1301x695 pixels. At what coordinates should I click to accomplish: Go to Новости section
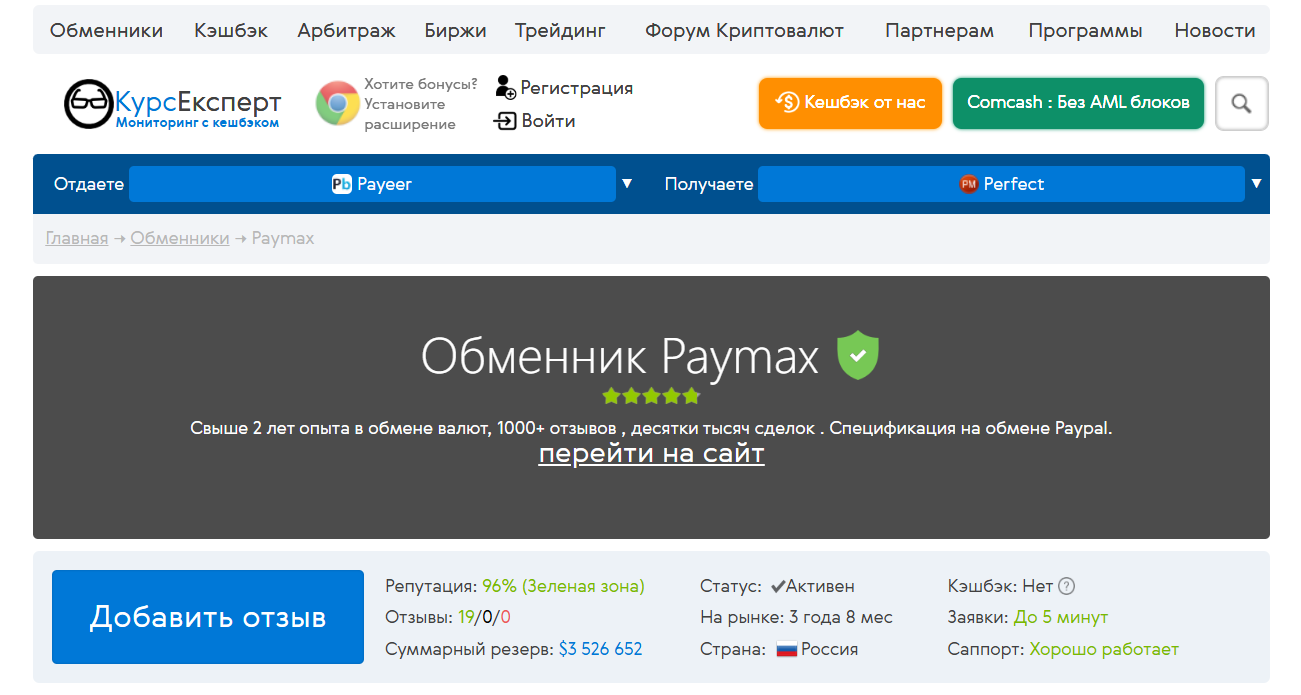tap(1215, 30)
